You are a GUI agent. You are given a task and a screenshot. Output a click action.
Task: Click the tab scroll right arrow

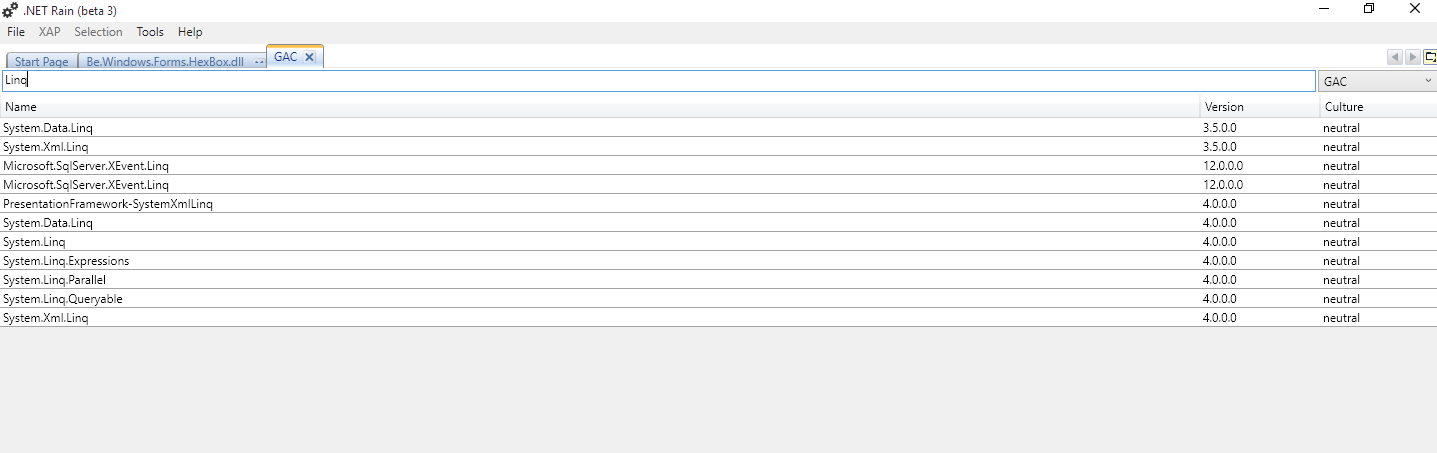(x=1412, y=58)
